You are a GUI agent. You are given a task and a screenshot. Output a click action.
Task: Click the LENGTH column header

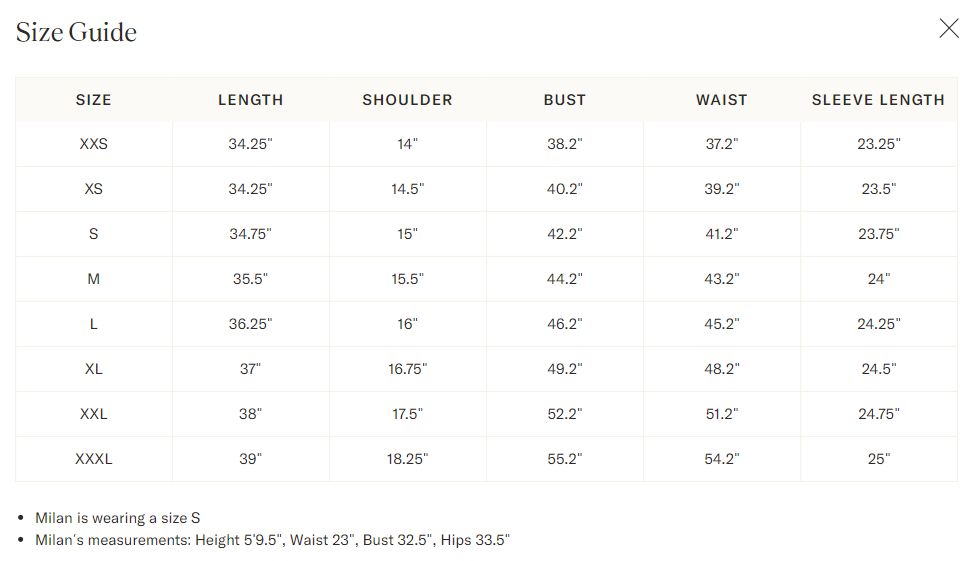250,100
